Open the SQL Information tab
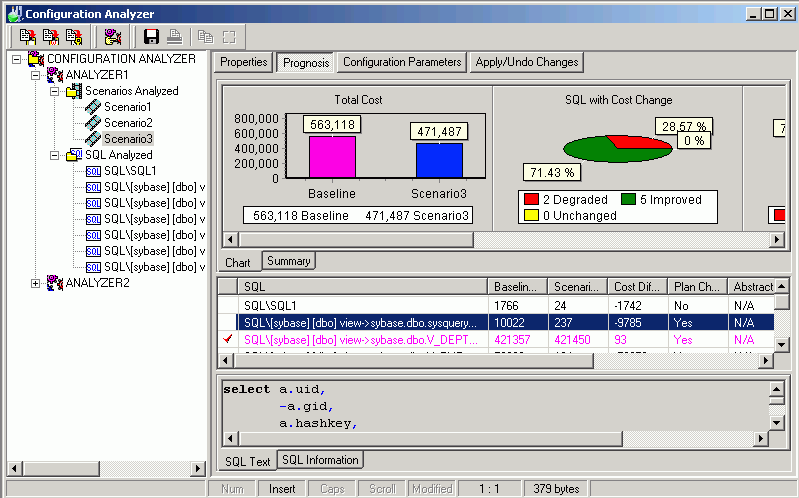799x498 pixels. (319, 460)
